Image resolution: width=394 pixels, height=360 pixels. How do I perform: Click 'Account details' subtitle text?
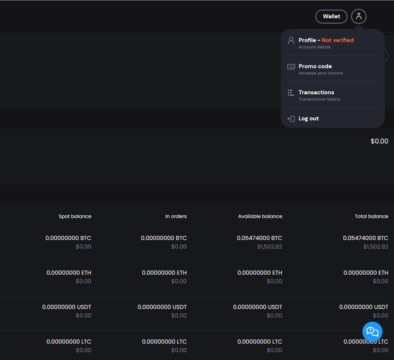[x=315, y=47]
